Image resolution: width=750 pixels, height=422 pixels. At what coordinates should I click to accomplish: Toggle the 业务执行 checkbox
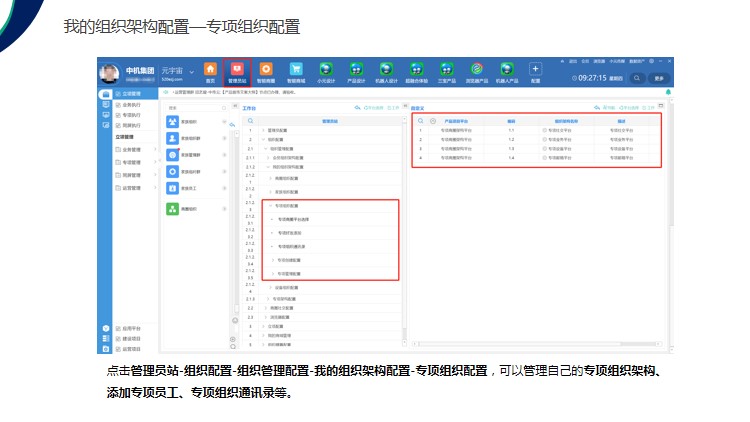pyautogui.click(x=119, y=102)
